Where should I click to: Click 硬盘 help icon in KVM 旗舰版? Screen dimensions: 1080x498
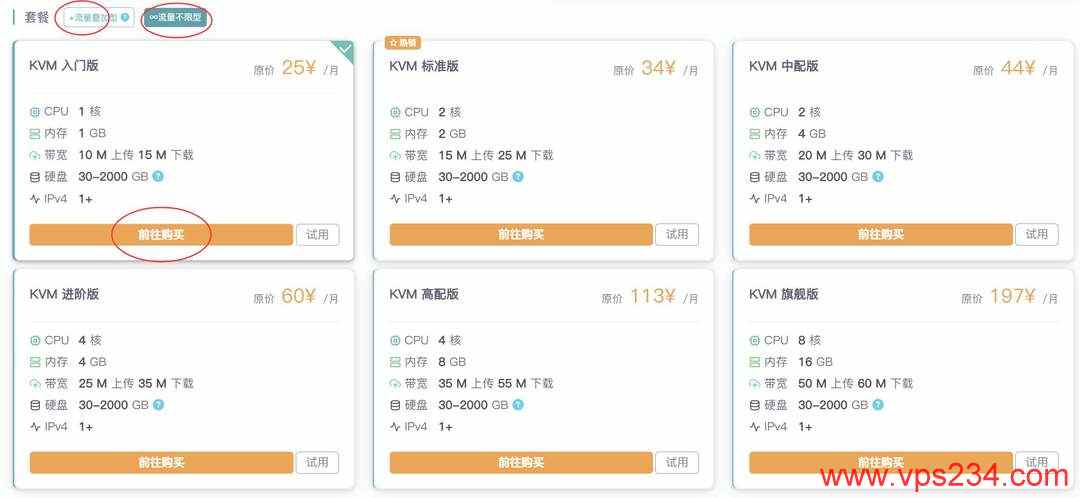tap(878, 405)
